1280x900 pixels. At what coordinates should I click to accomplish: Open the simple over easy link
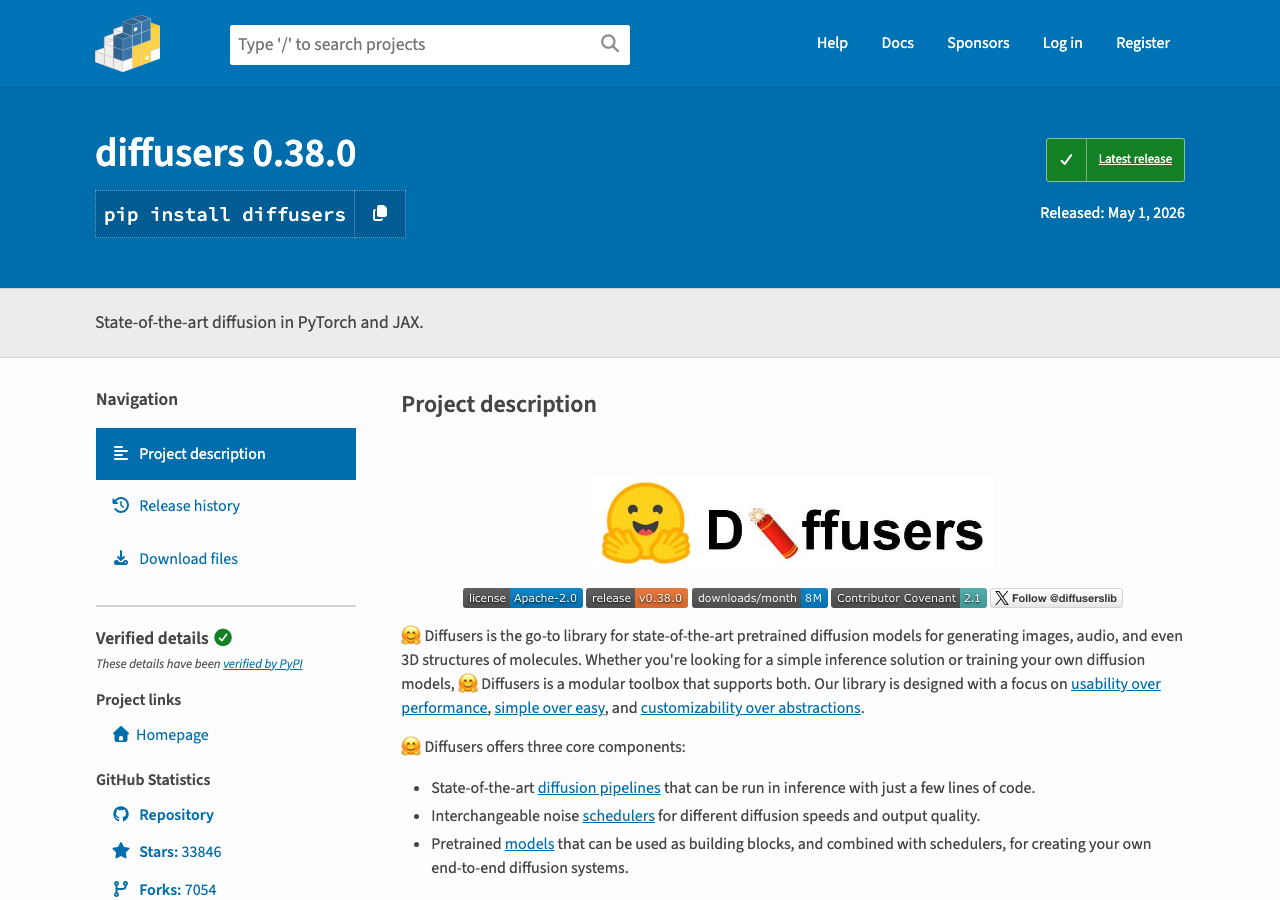click(550, 708)
